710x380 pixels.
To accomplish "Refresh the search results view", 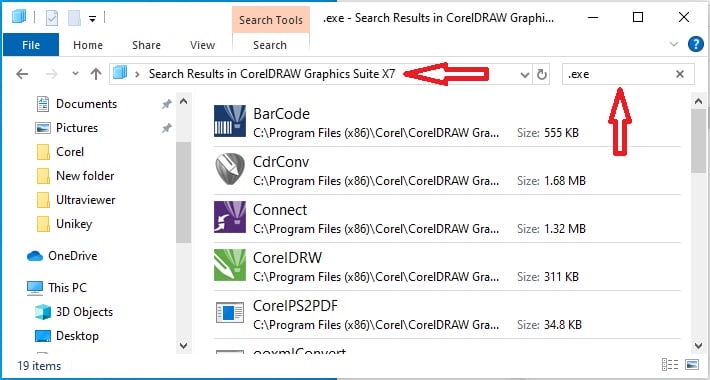I will [542, 74].
